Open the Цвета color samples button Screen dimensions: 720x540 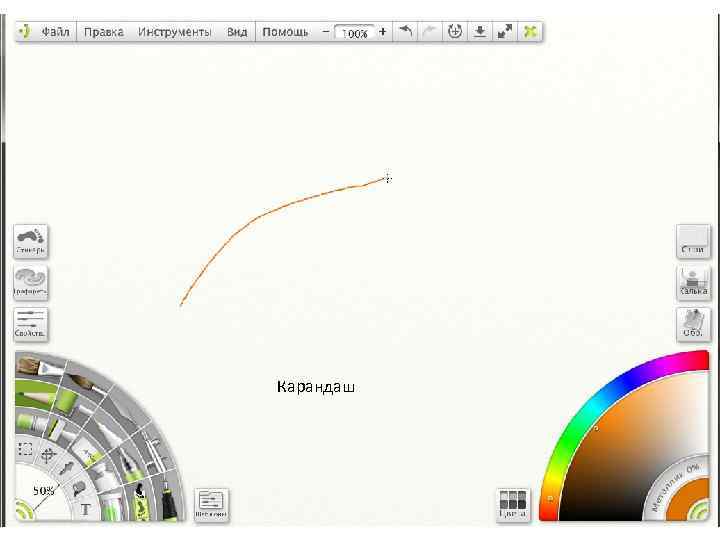(x=513, y=504)
